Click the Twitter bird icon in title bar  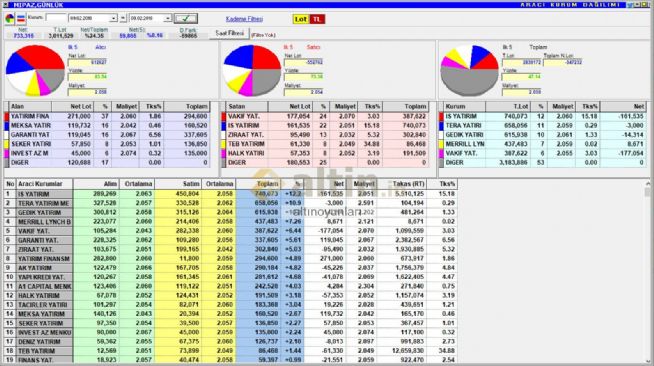(630, 5)
